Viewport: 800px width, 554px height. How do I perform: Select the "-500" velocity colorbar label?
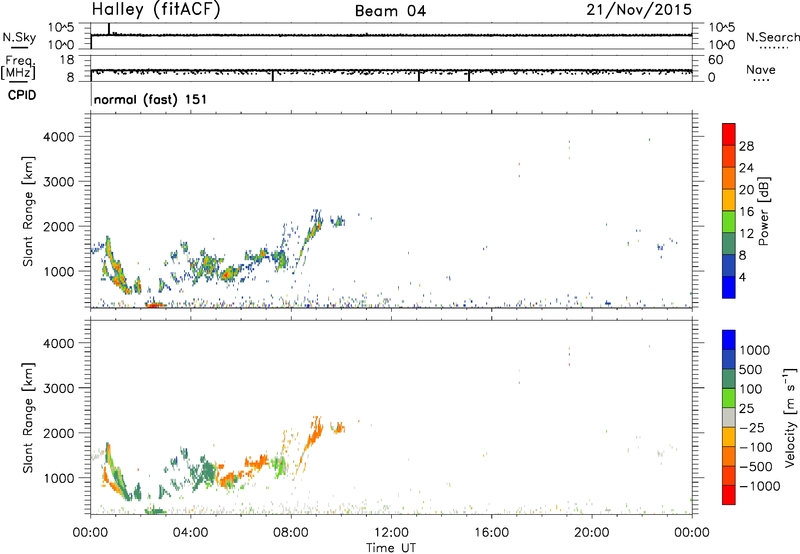tap(756, 467)
